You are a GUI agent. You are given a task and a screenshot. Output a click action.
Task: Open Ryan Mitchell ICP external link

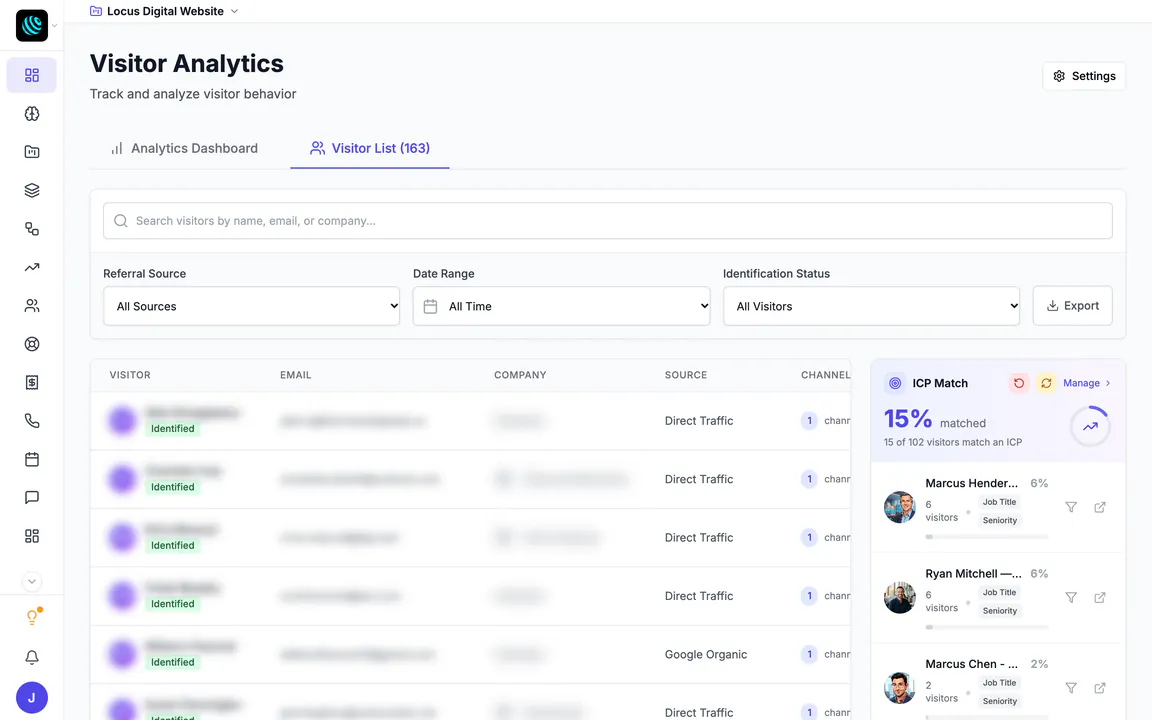point(1100,597)
